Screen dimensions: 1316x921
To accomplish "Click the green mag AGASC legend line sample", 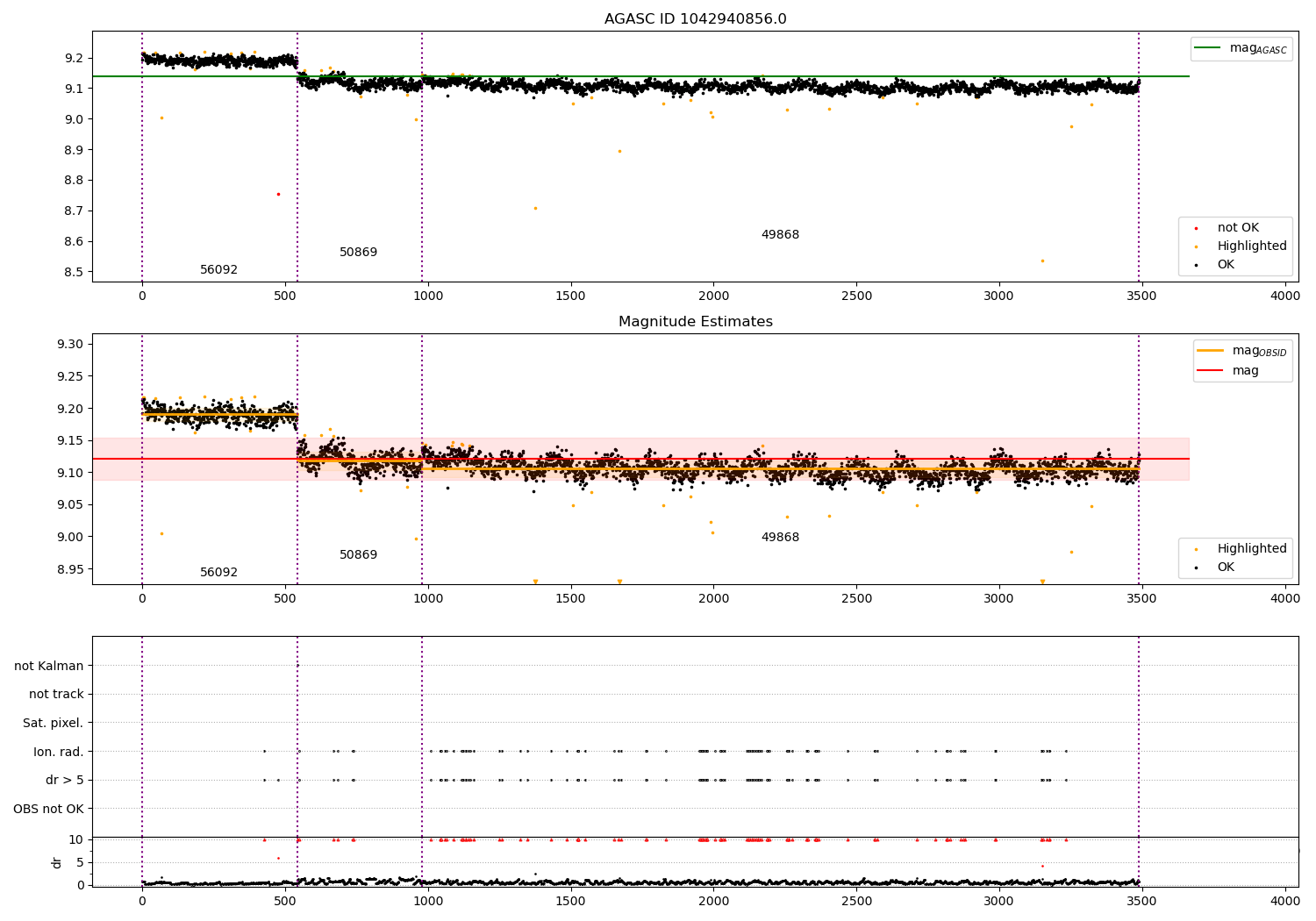I will [1209, 48].
